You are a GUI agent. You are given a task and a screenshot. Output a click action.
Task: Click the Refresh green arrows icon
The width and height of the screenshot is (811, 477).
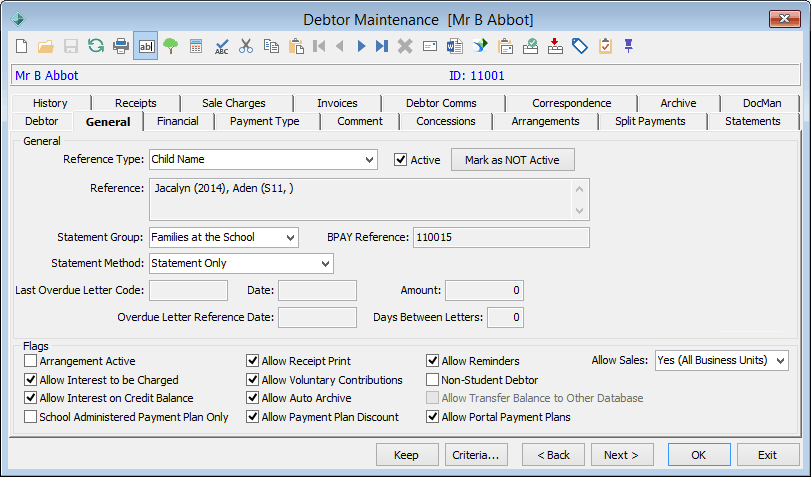coord(96,46)
